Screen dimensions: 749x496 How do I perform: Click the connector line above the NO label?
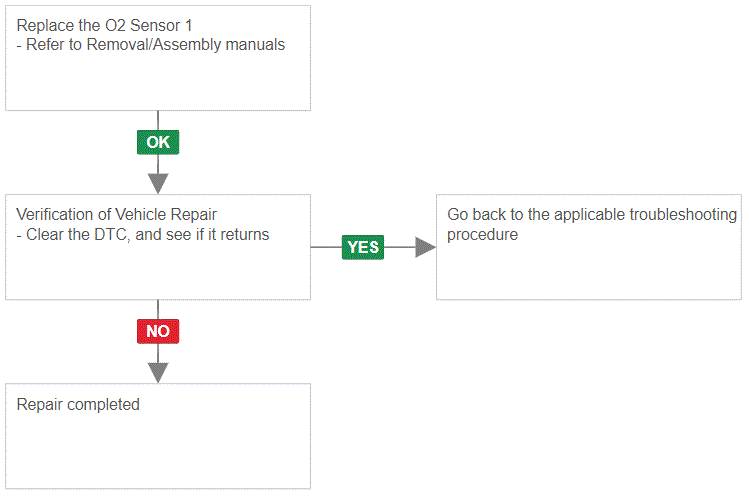158,310
